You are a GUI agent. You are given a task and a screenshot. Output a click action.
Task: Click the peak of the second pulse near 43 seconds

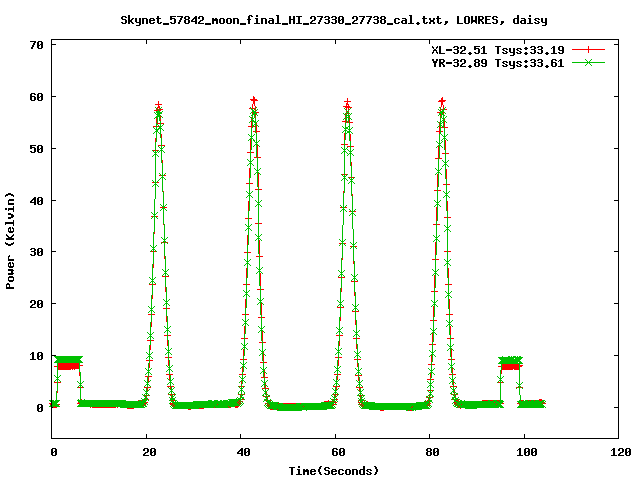click(254, 100)
